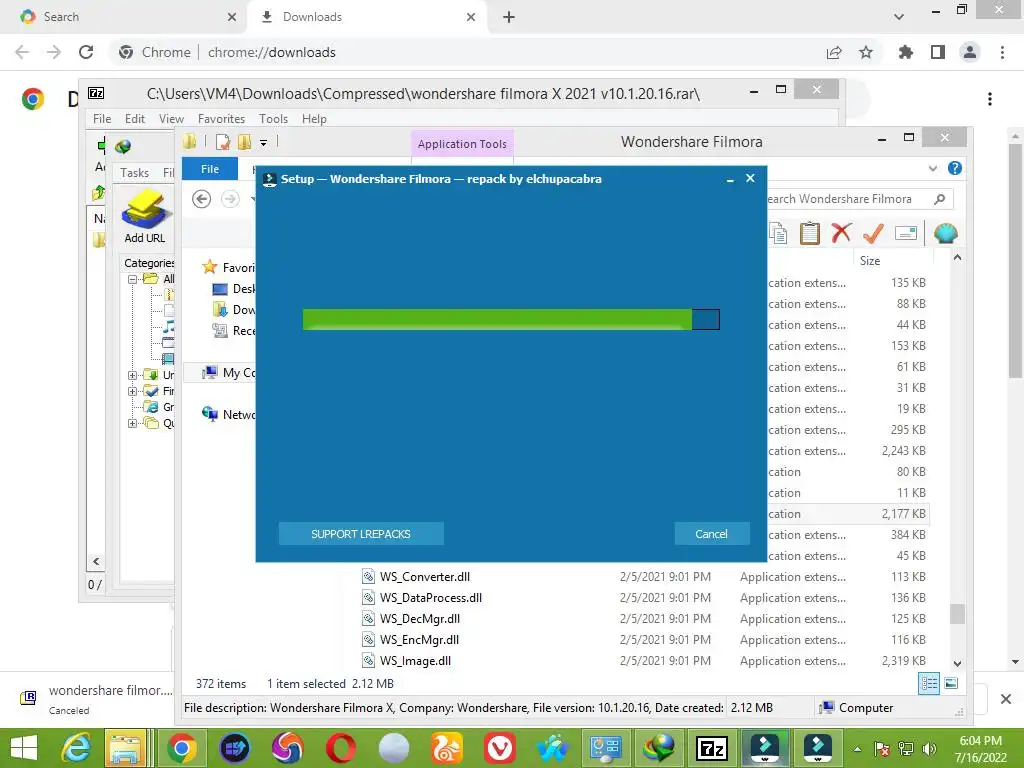This screenshot has height=768, width=1024.
Task: Select WS_Converter.dll file
Action: tap(424, 577)
